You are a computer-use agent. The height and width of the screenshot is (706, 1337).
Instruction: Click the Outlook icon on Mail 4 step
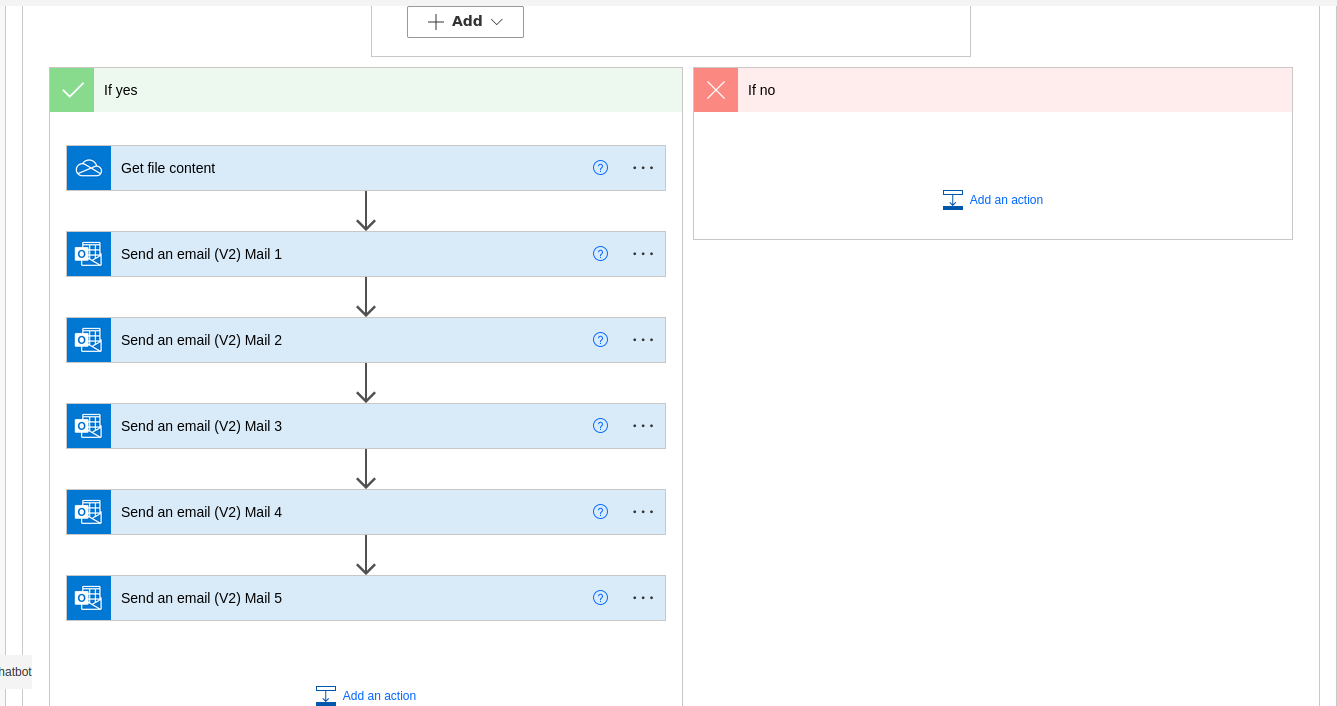tap(89, 512)
